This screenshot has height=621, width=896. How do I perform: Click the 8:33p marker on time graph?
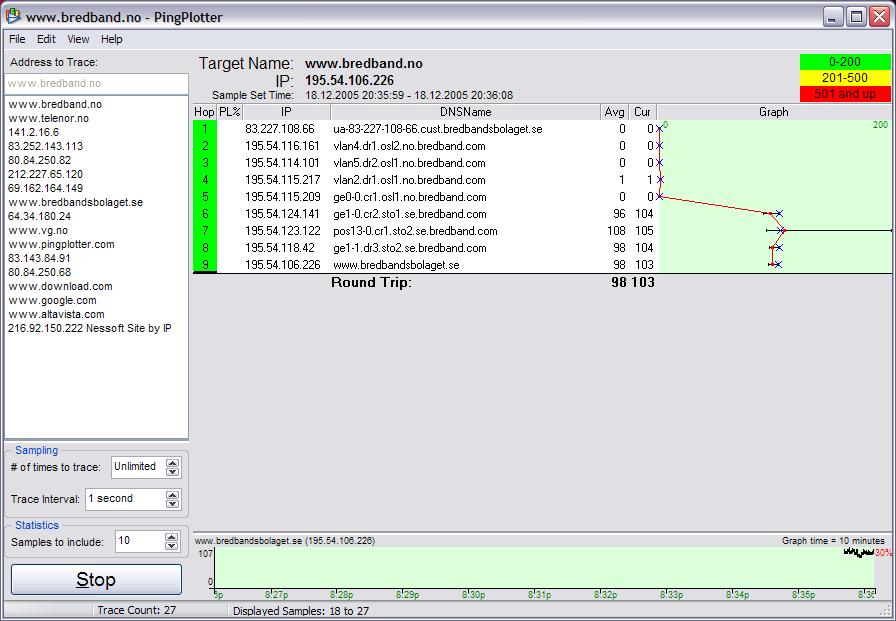[x=671, y=595]
